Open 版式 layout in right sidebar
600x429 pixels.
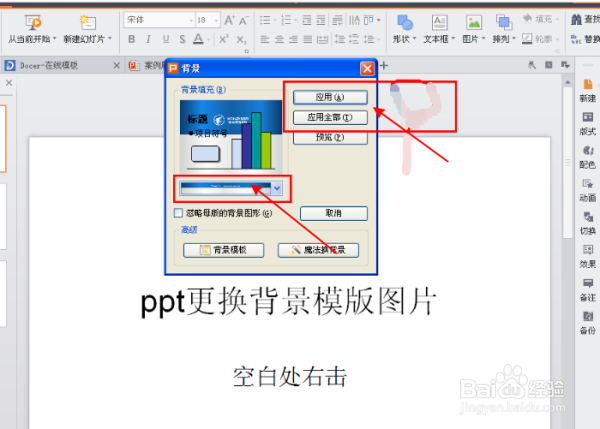[x=588, y=124]
